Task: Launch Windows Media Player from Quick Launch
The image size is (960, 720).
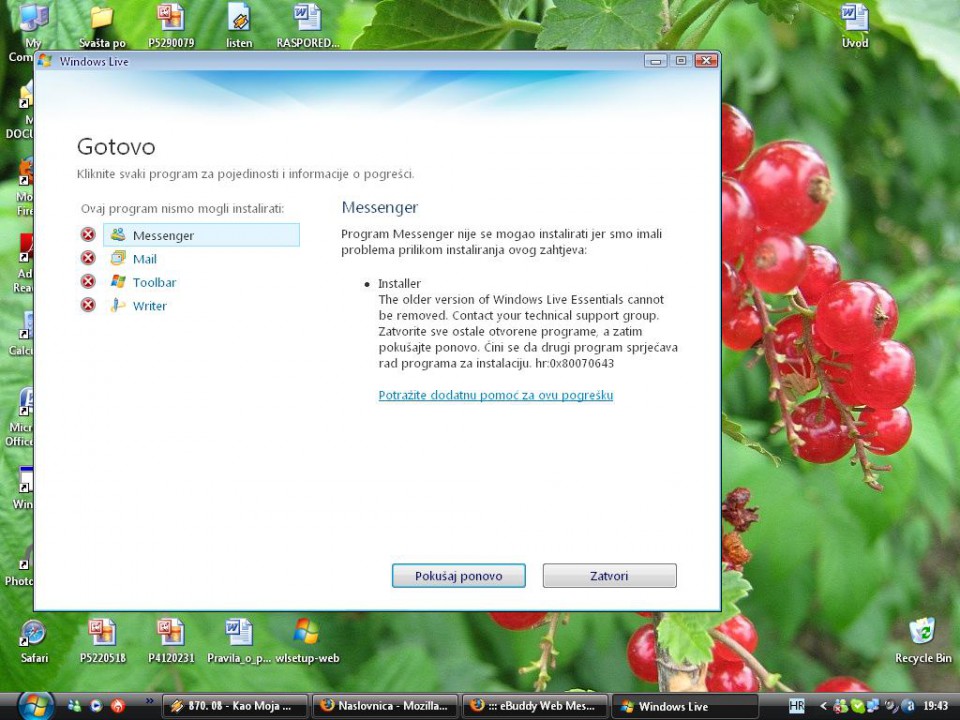Action: [96, 706]
